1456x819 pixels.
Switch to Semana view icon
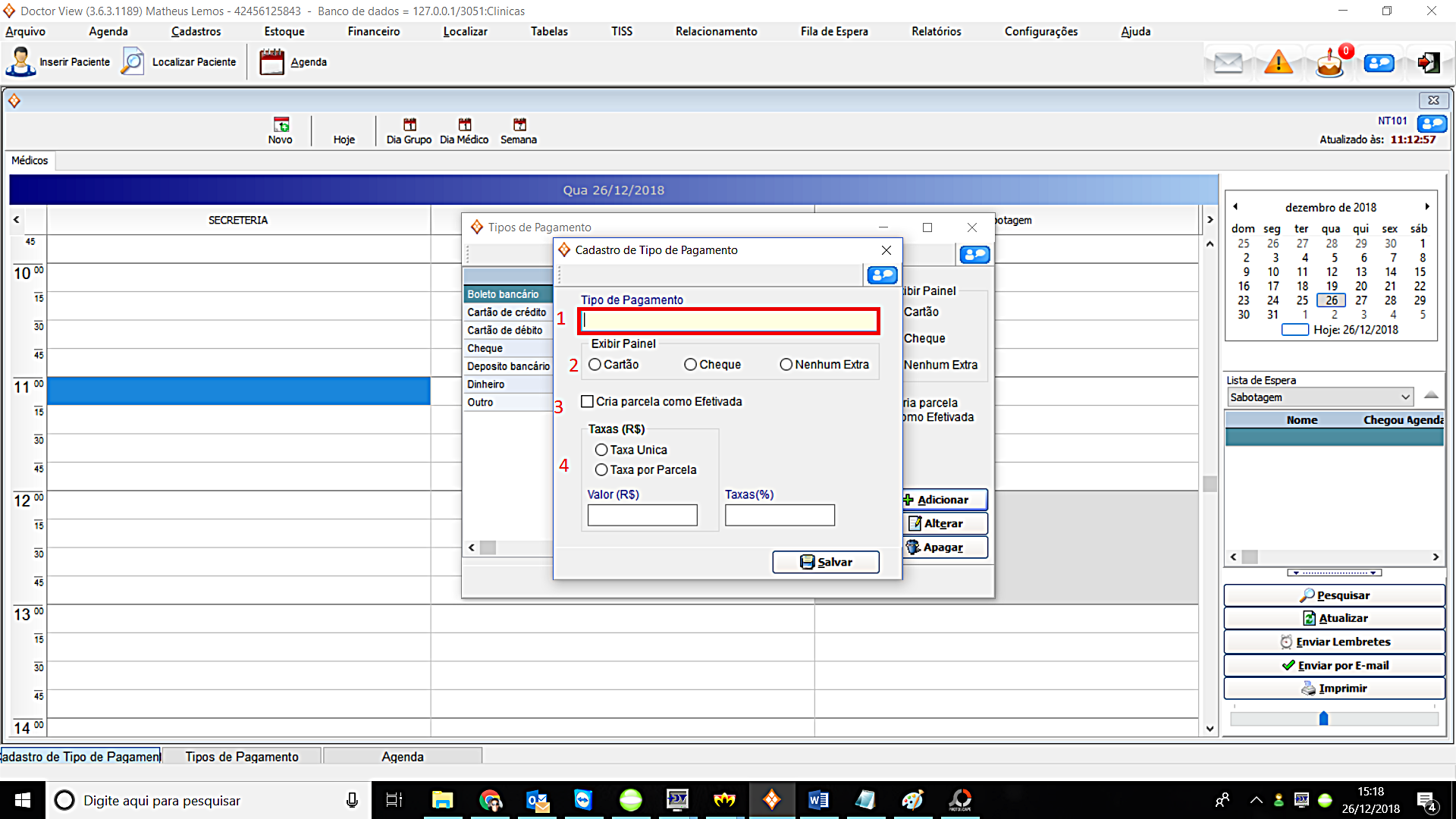click(519, 125)
